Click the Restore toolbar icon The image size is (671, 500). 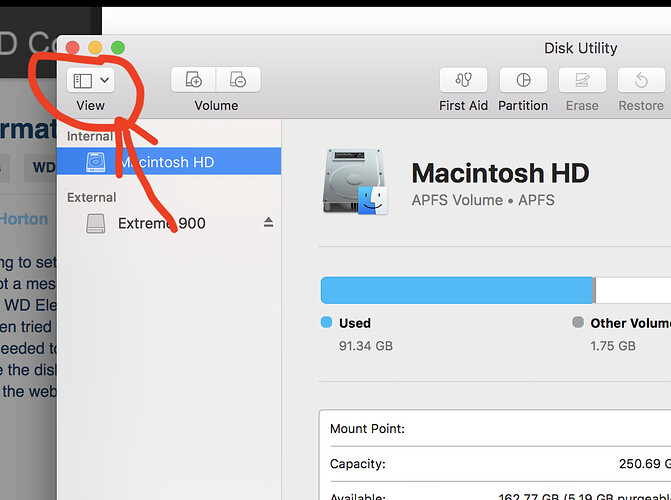point(641,80)
